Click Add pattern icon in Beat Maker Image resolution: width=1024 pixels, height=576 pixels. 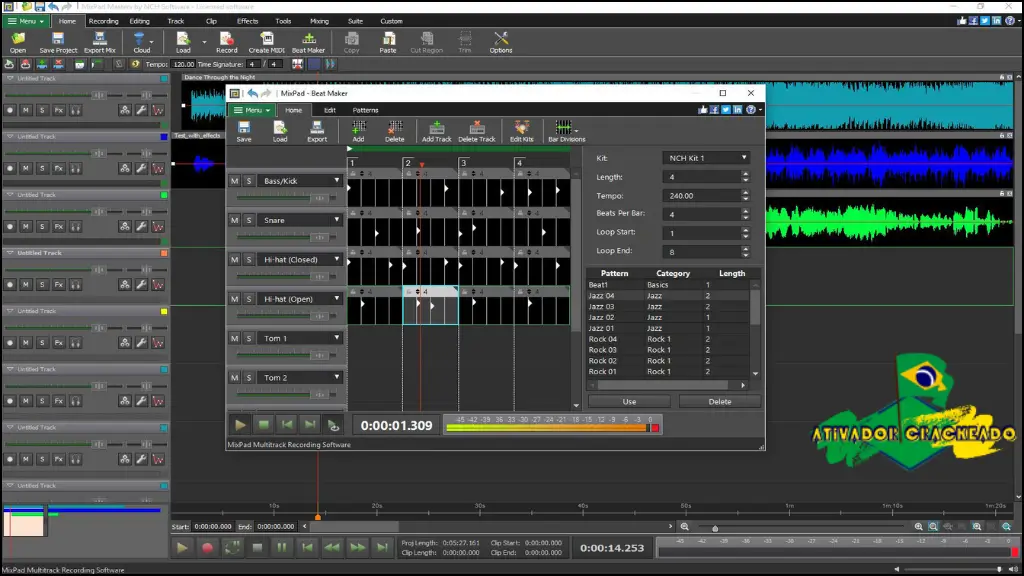(359, 131)
